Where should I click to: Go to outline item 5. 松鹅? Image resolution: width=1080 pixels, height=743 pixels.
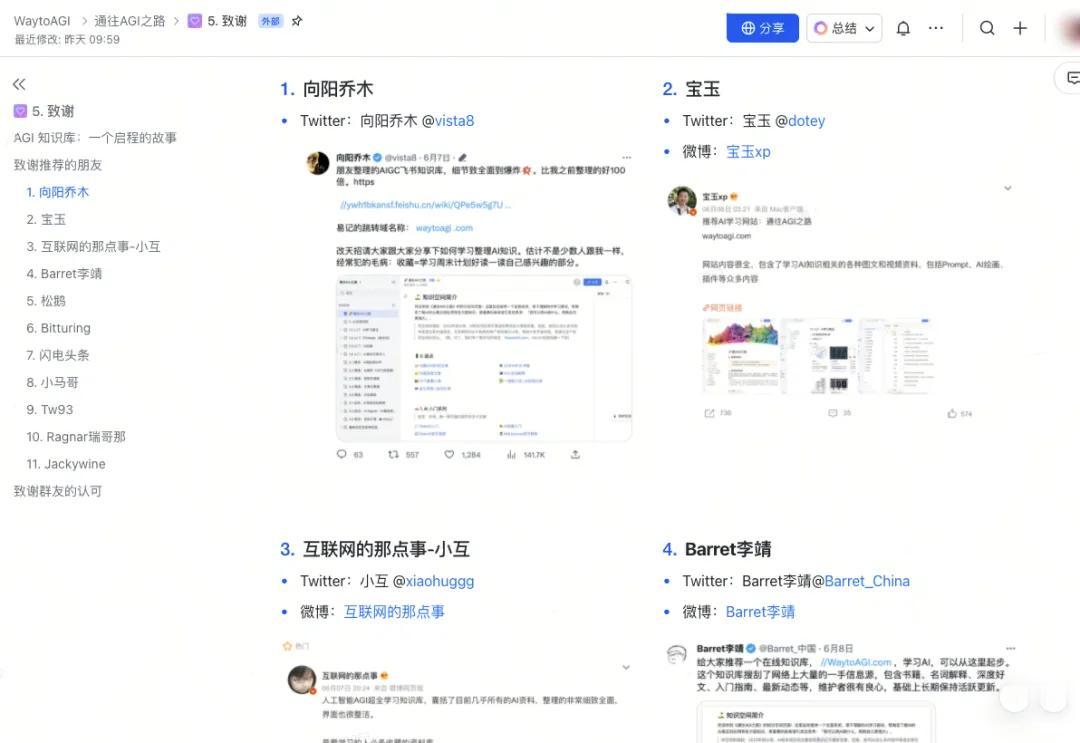point(46,301)
